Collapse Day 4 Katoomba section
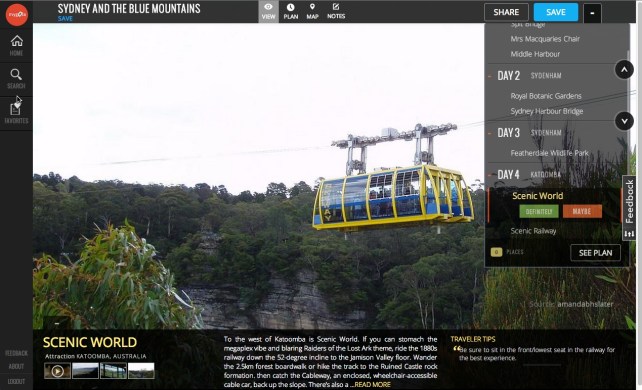Viewport: 642px width, 390px height. tap(490, 175)
